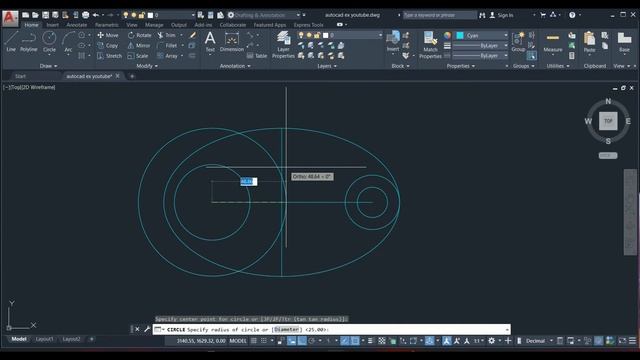Open status bar customization menu
The height and width of the screenshot is (360, 640).
[x=632, y=341]
